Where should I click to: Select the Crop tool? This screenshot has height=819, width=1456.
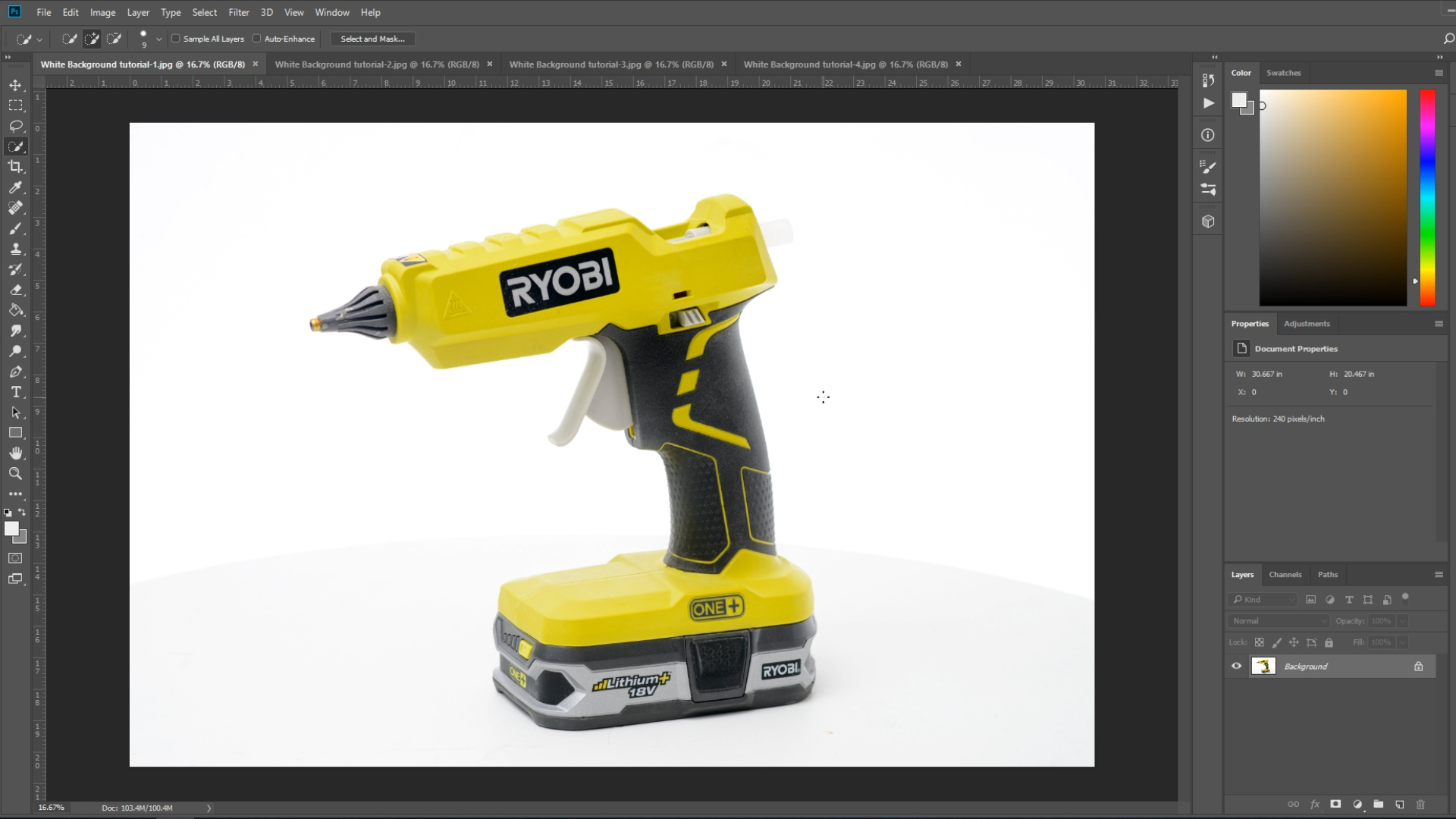[x=15, y=167]
